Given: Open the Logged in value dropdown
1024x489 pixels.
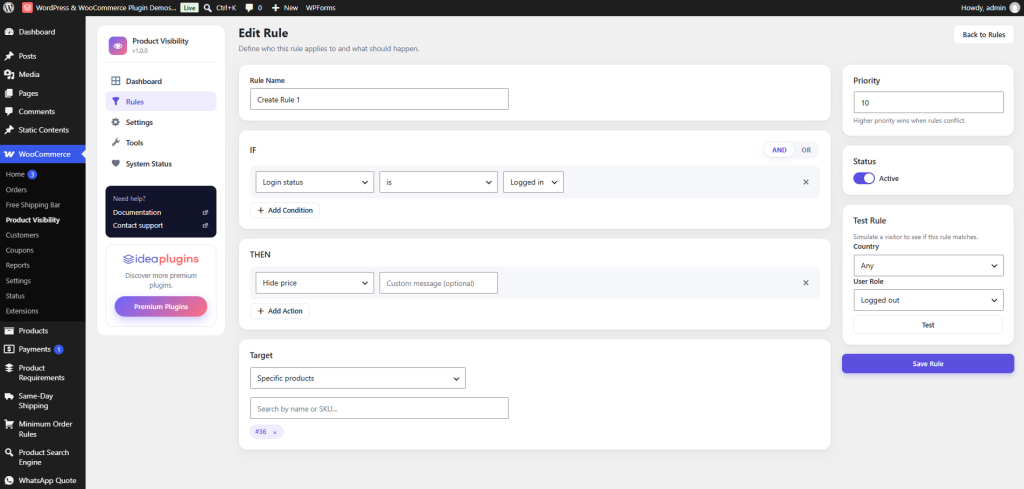Looking at the screenshot, I should point(533,182).
